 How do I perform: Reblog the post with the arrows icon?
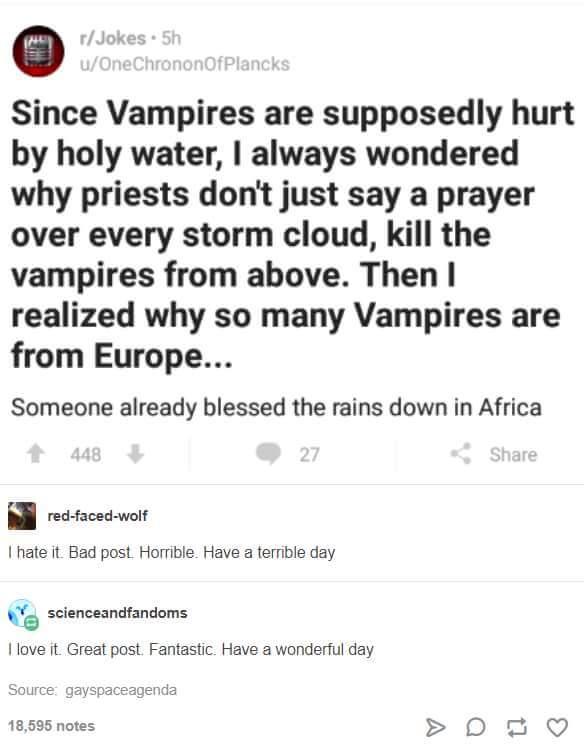click(516, 727)
